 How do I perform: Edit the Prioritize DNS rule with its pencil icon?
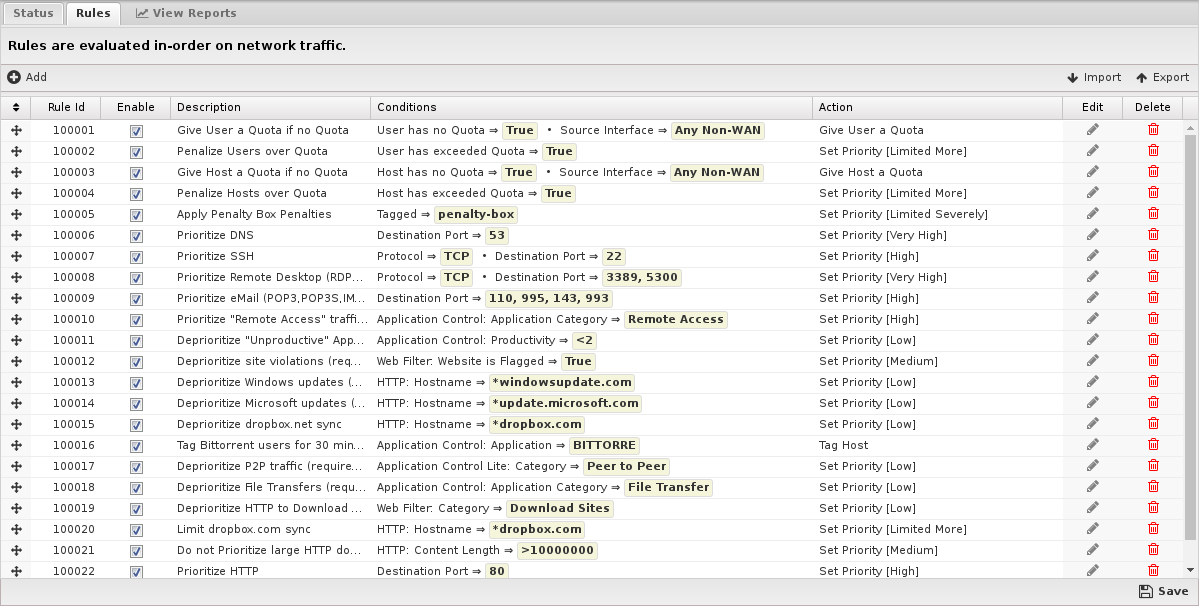click(1093, 235)
